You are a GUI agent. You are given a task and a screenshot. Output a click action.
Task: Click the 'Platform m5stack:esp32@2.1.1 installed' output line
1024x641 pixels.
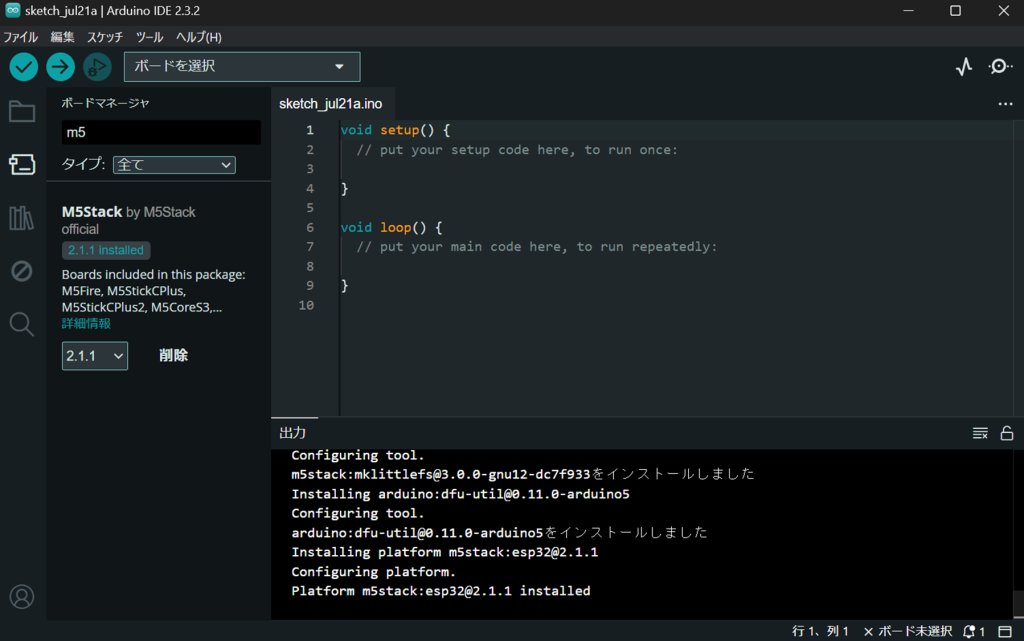click(441, 591)
